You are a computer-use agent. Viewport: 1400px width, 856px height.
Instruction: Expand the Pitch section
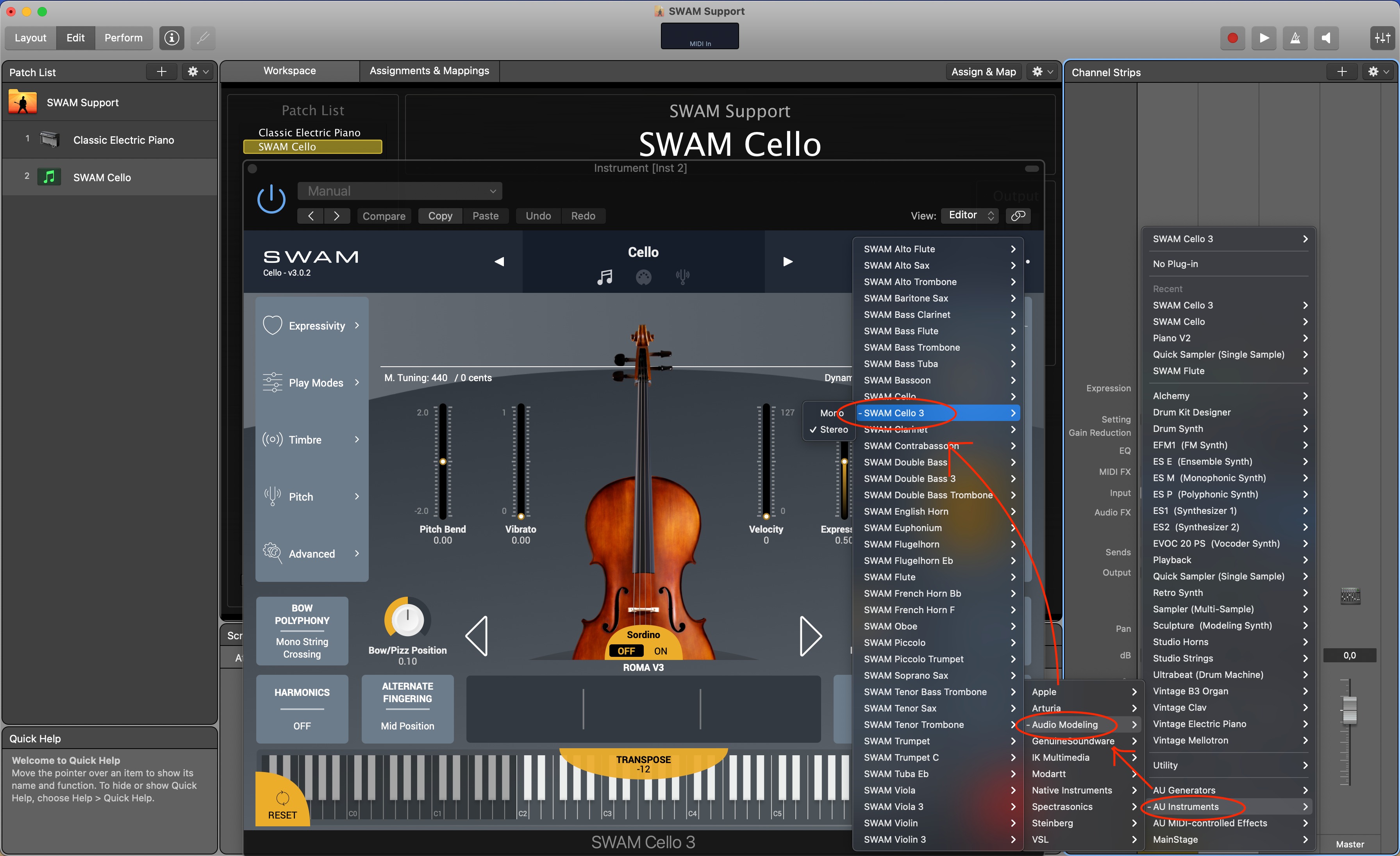[x=311, y=496]
